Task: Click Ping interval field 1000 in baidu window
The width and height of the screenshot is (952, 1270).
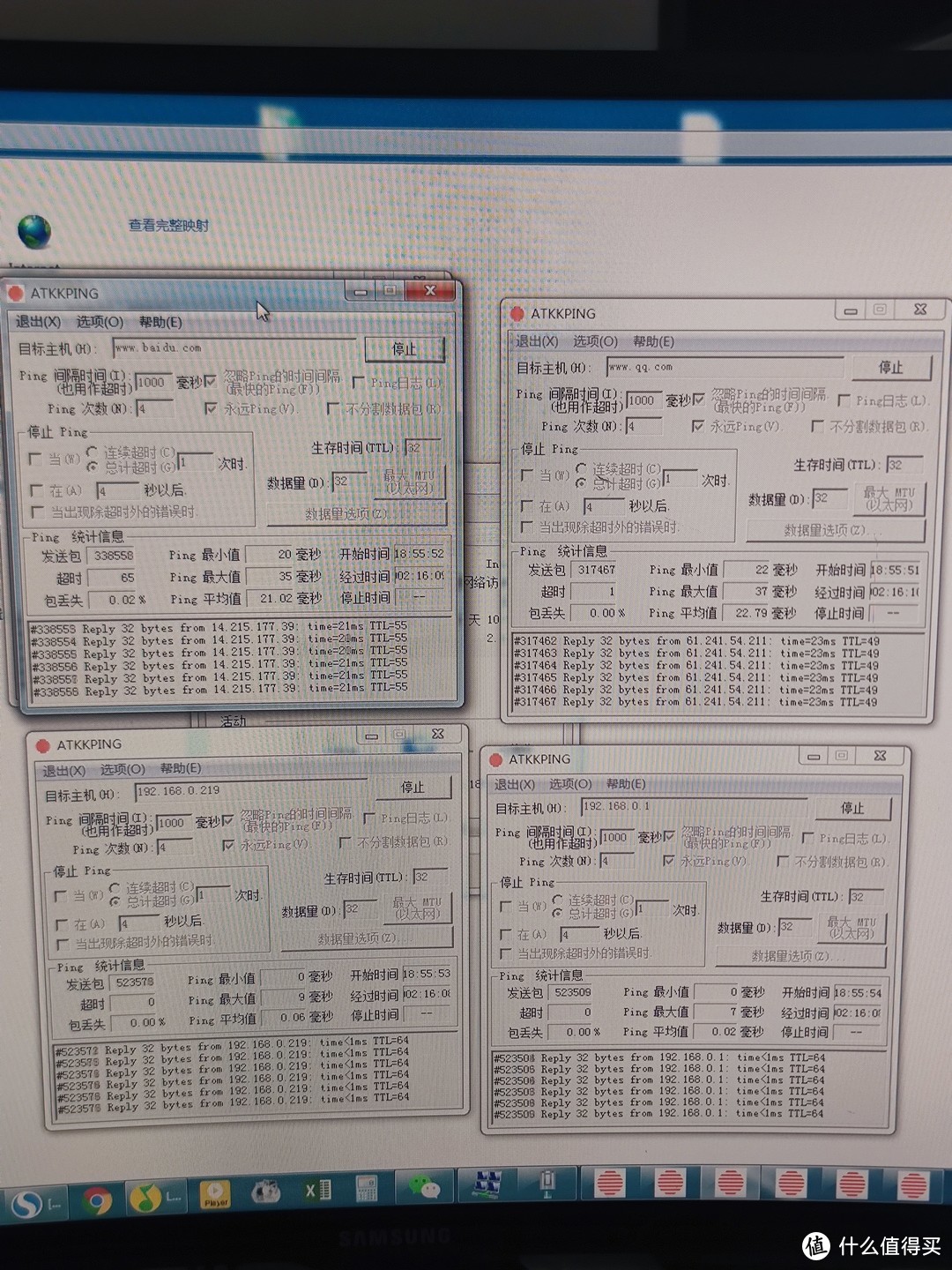Action: tap(153, 382)
